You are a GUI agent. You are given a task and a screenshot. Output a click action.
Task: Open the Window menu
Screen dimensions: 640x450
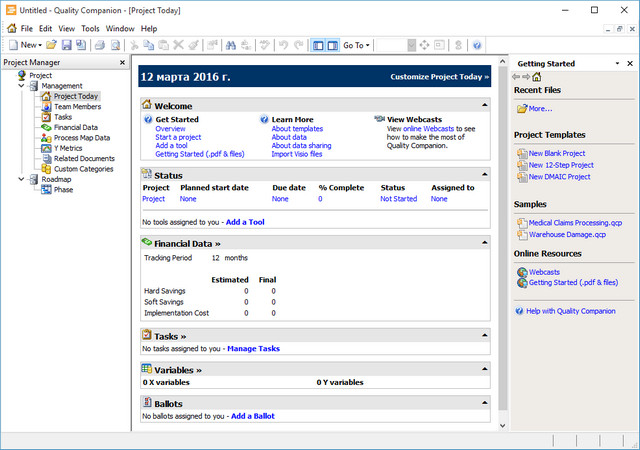click(x=120, y=29)
